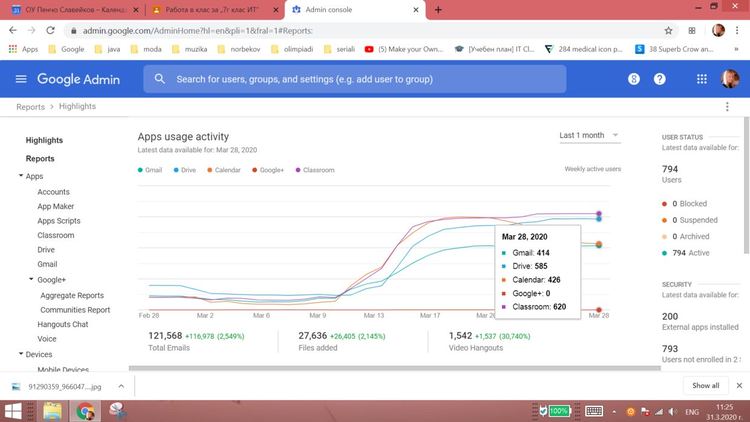This screenshot has height=422, width=750.
Task: Open Reports in the sidebar
Action: point(40,158)
